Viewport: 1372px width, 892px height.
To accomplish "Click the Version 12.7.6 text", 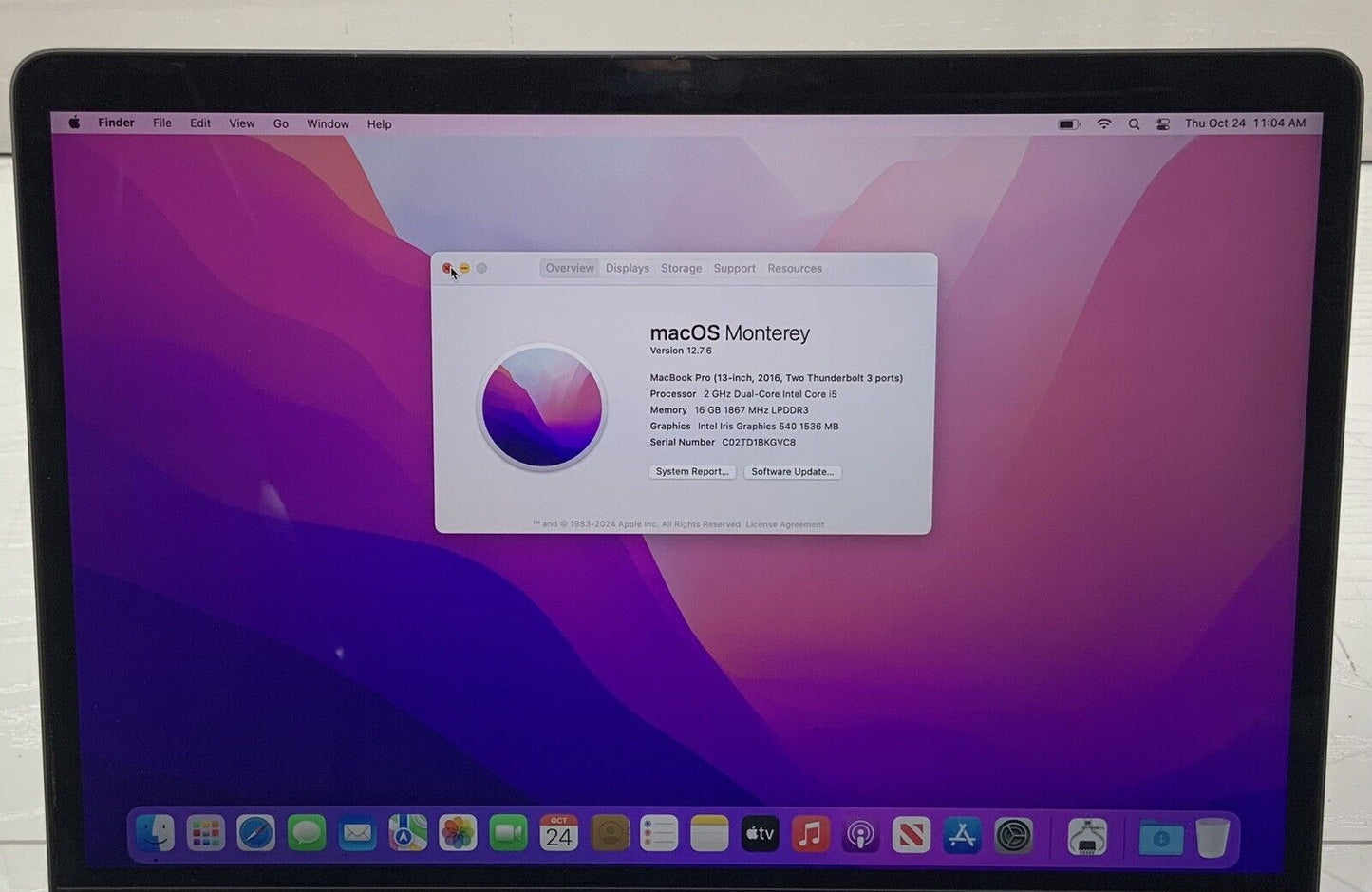I will [x=681, y=351].
